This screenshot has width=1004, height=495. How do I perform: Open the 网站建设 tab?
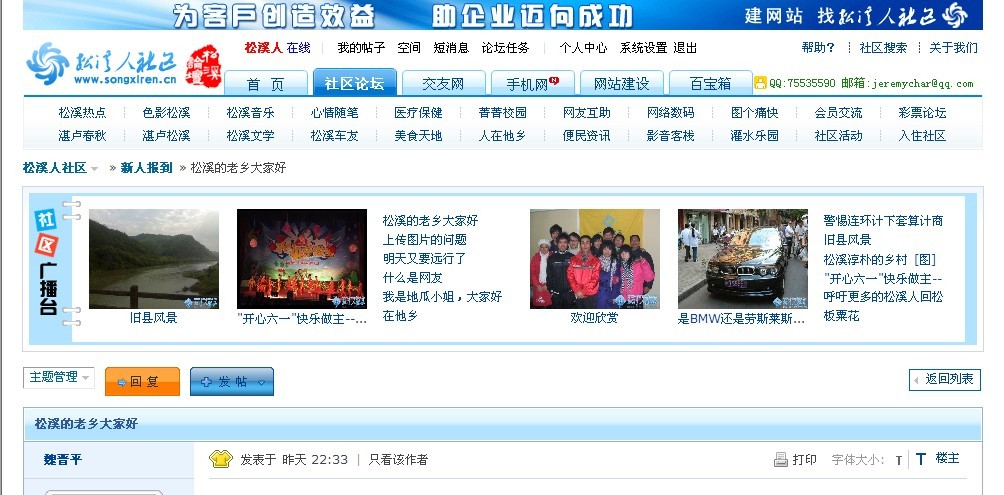tap(621, 84)
